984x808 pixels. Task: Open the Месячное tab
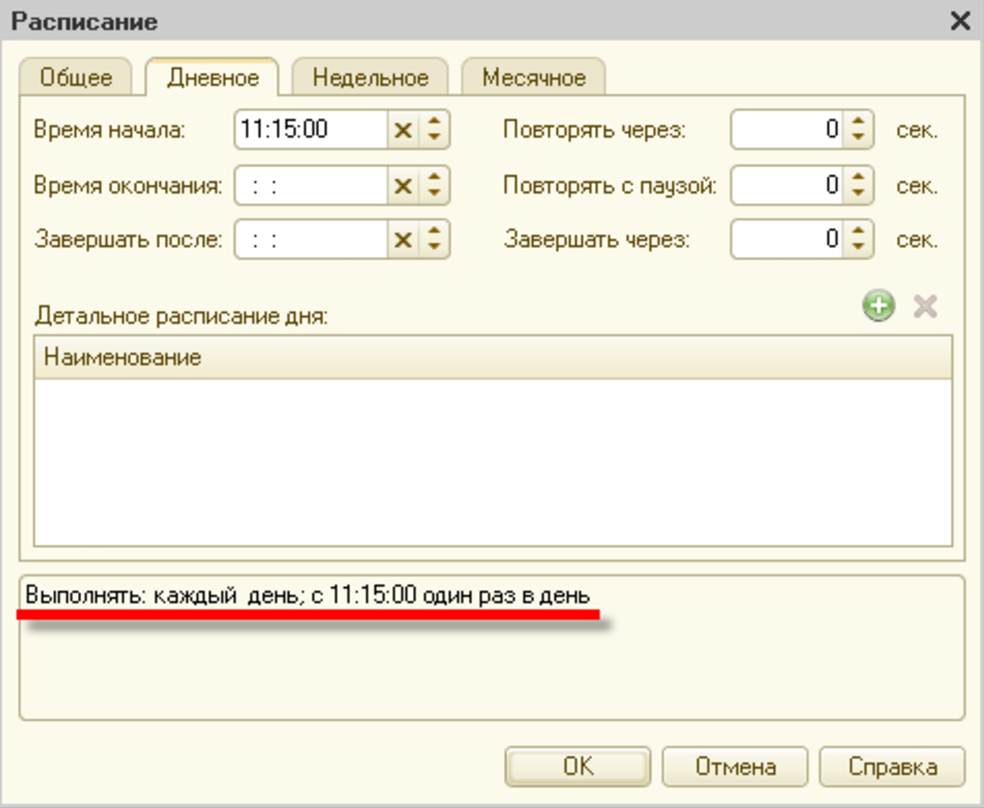tap(533, 77)
